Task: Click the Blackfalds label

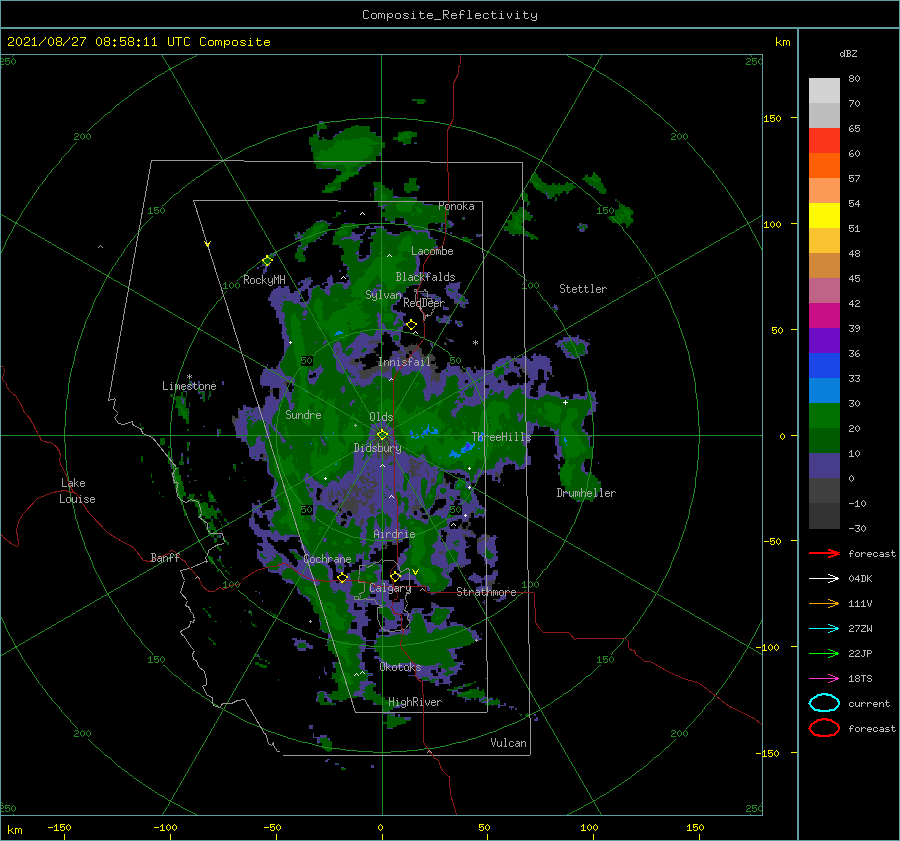Action: pos(425,277)
